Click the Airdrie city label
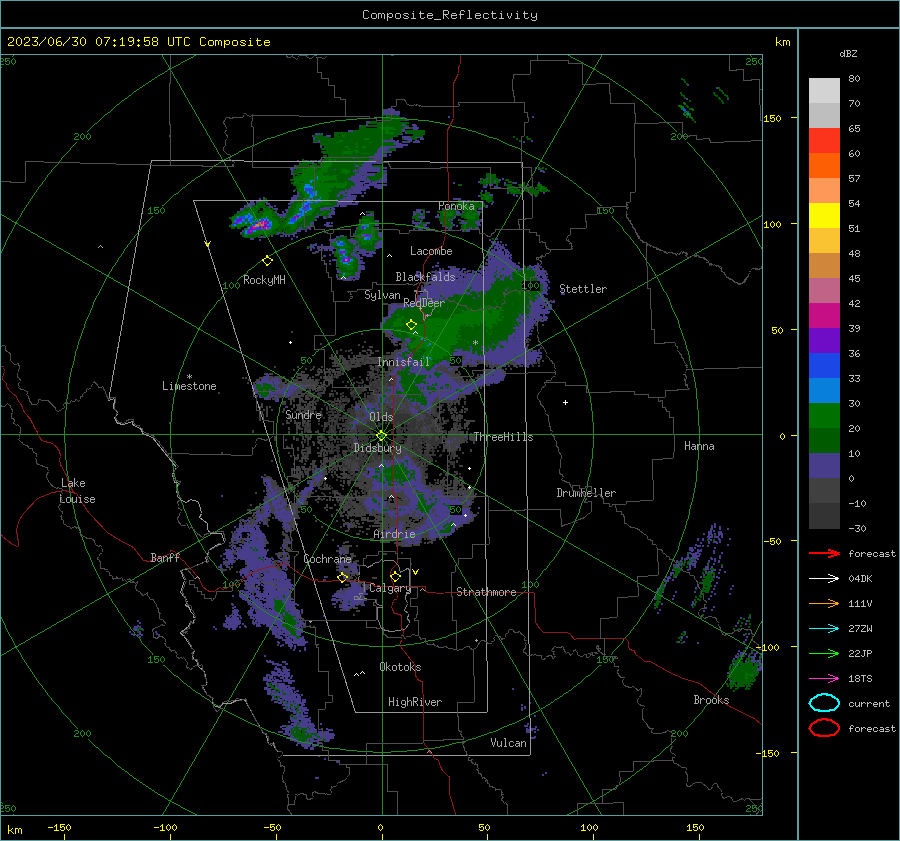This screenshot has width=900, height=841. coord(394,534)
